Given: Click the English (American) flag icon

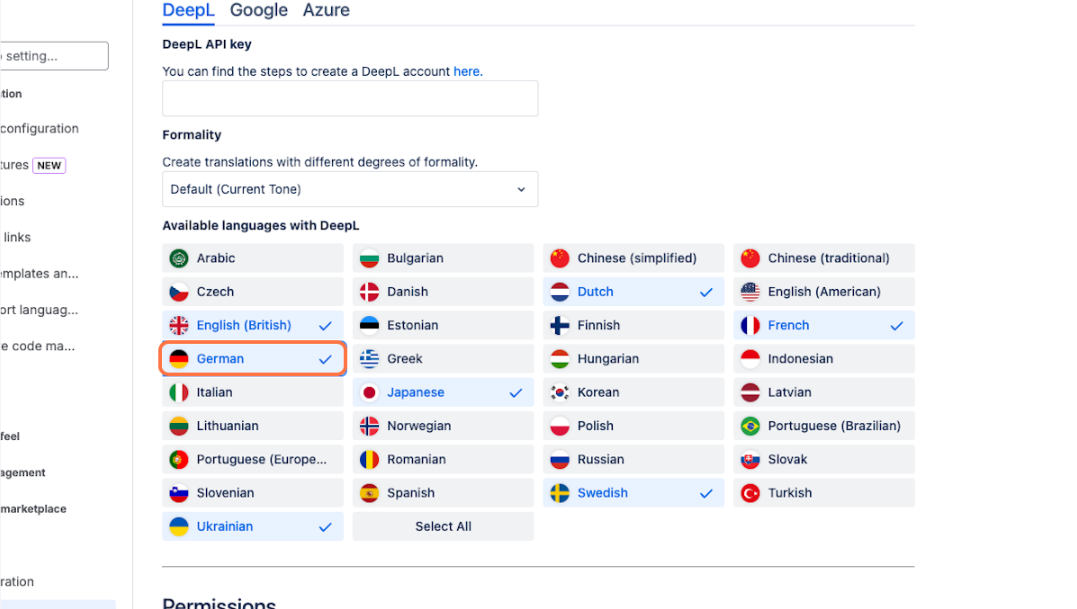Looking at the screenshot, I should (x=749, y=292).
